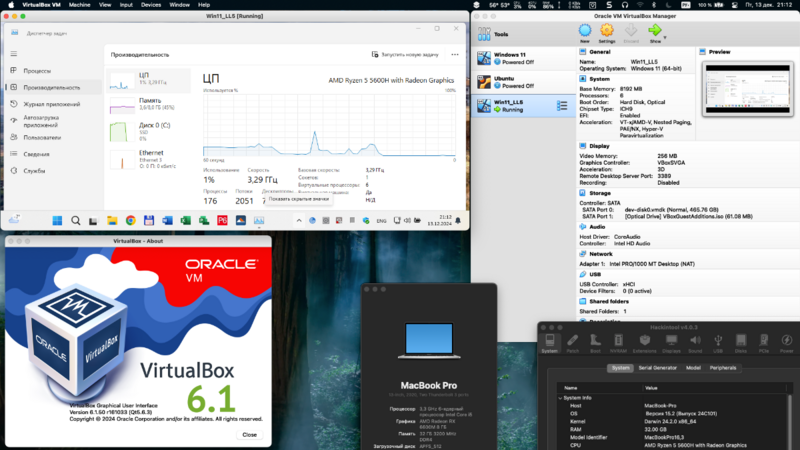Select Память graph in performance list

(x=148, y=105)
